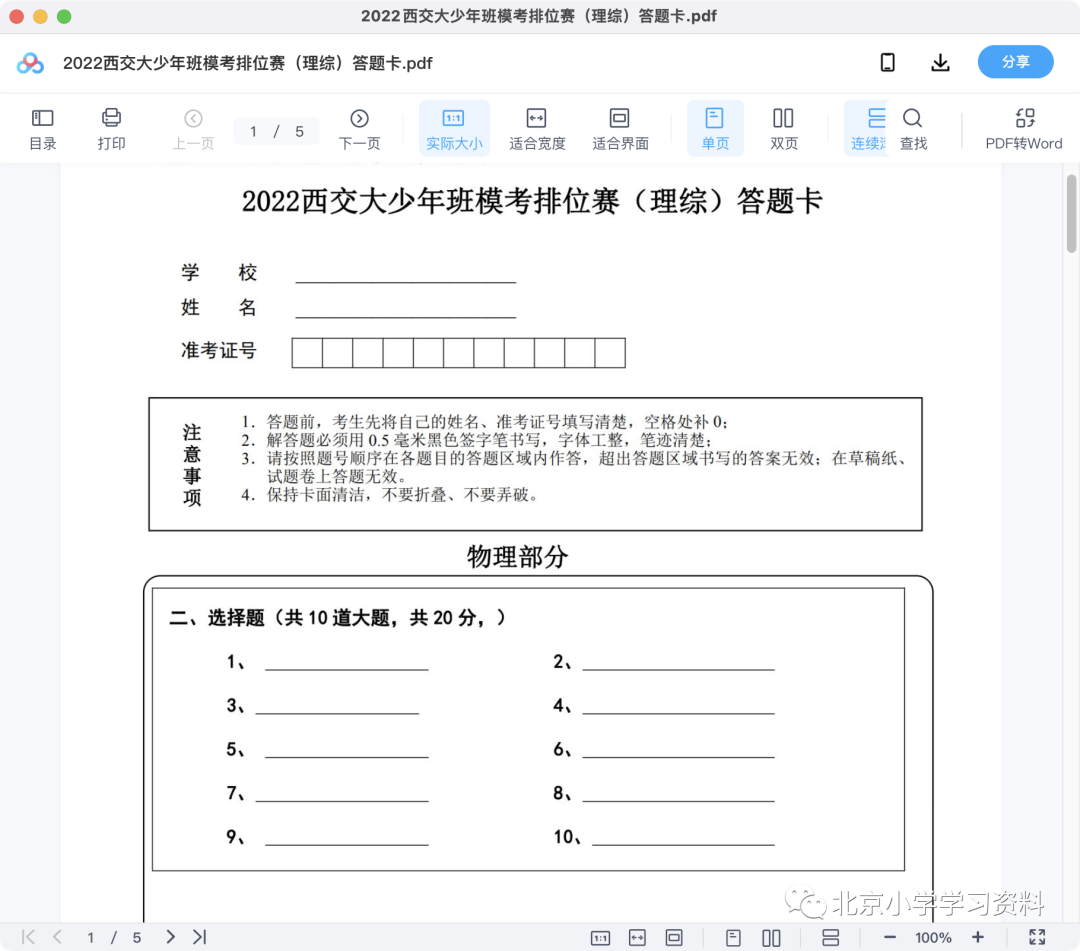
Task: Select double page icon in bottom bar
Action: pos(771,938)
